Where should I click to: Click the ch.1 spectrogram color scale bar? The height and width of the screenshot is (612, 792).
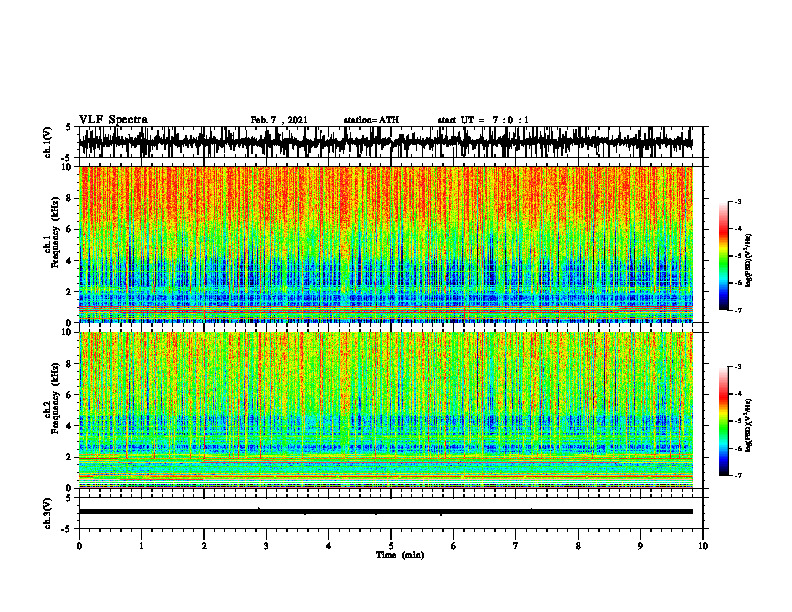(x=723, y=256)
